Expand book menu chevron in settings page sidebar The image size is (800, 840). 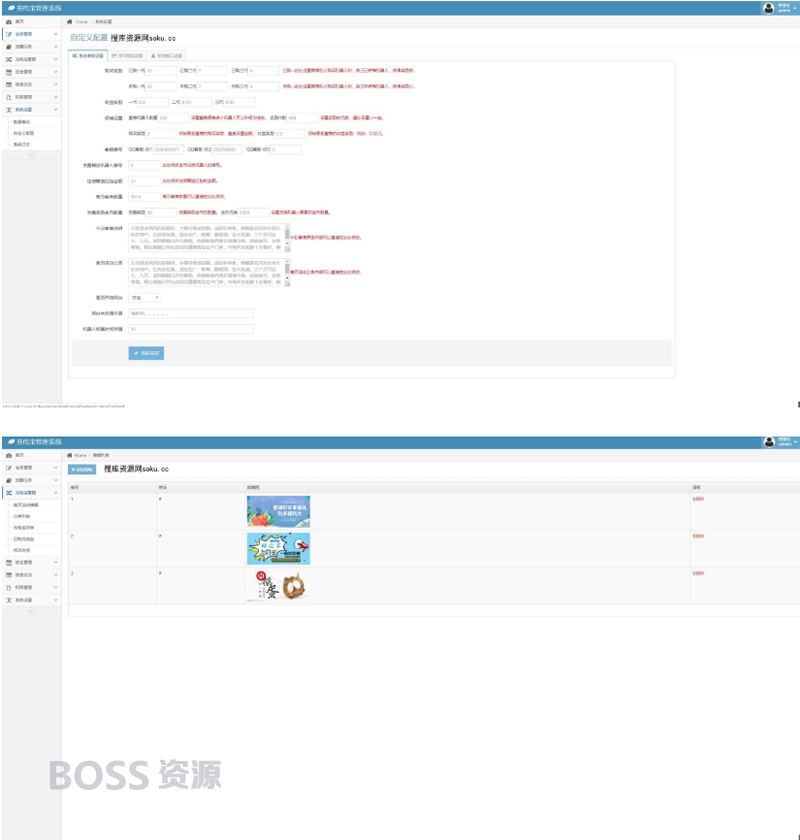[55, 47]
